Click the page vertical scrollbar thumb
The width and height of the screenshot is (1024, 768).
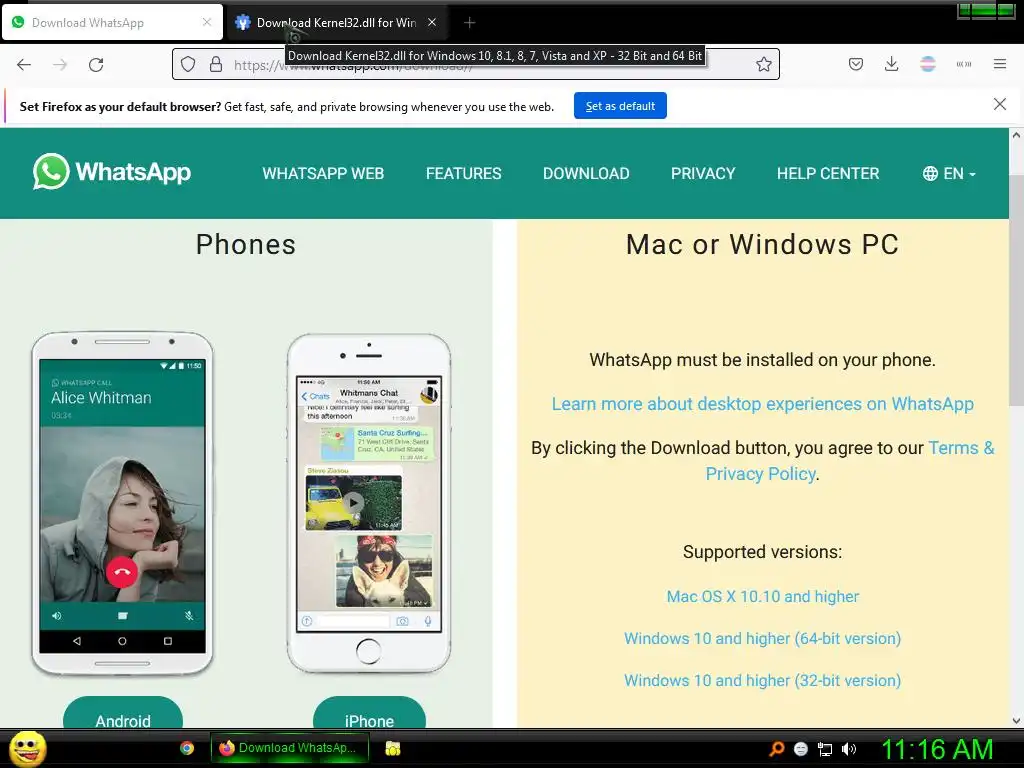1016,291
